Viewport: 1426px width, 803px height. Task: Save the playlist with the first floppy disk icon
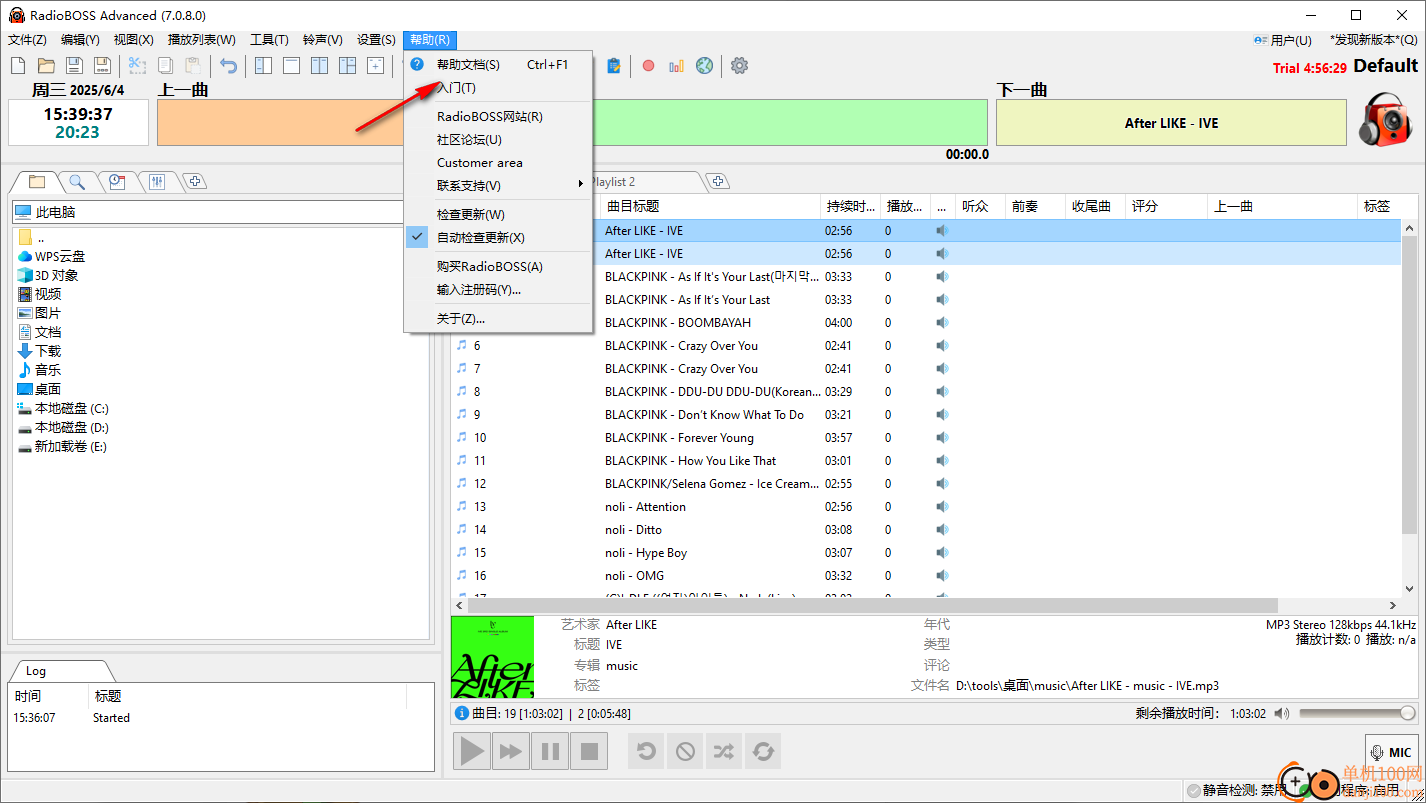pyautogui.click(x=74, y=66)
